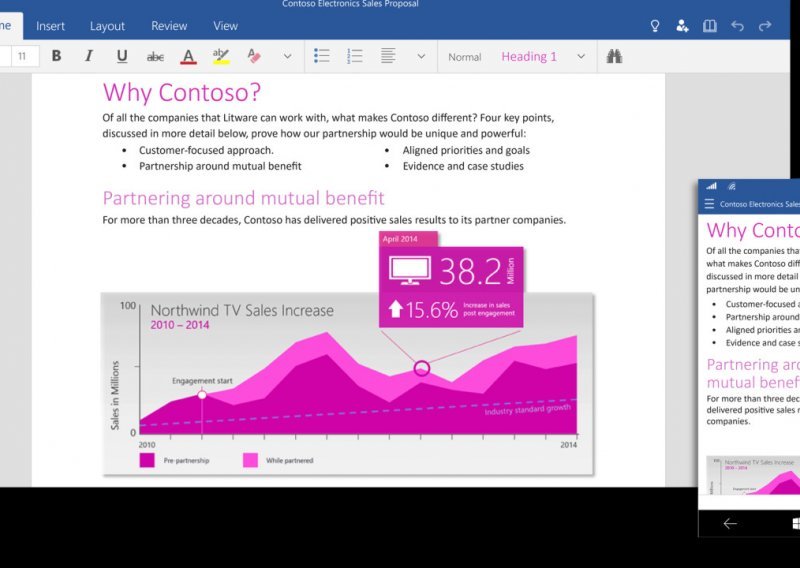The width and height of the screenshot is (800, 568).
Task: Tap back arrow on phone window
Action: pos(730,524)
